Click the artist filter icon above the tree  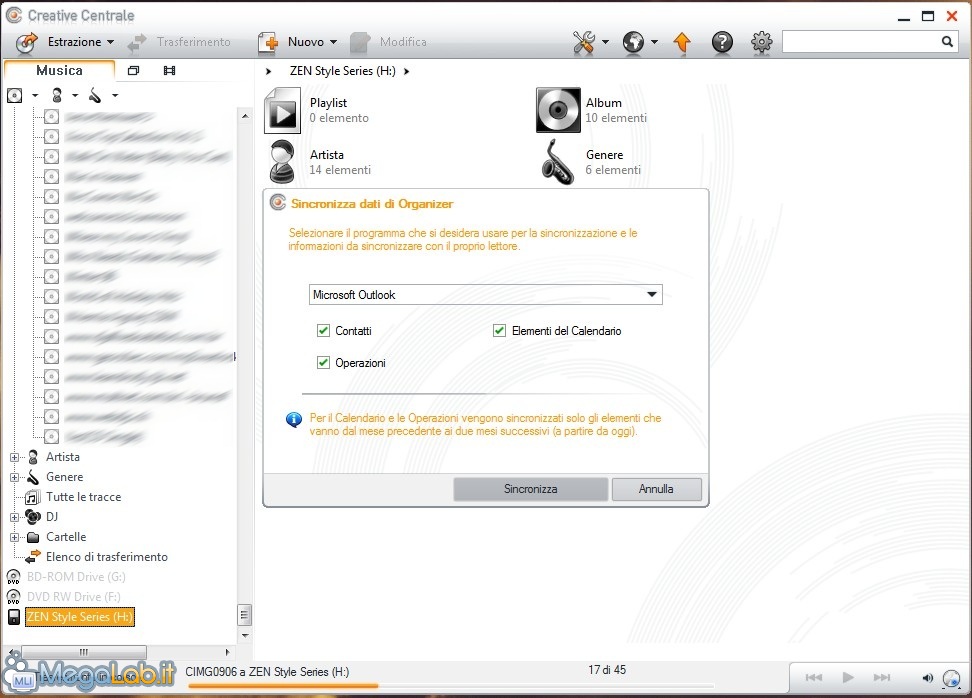57,95
